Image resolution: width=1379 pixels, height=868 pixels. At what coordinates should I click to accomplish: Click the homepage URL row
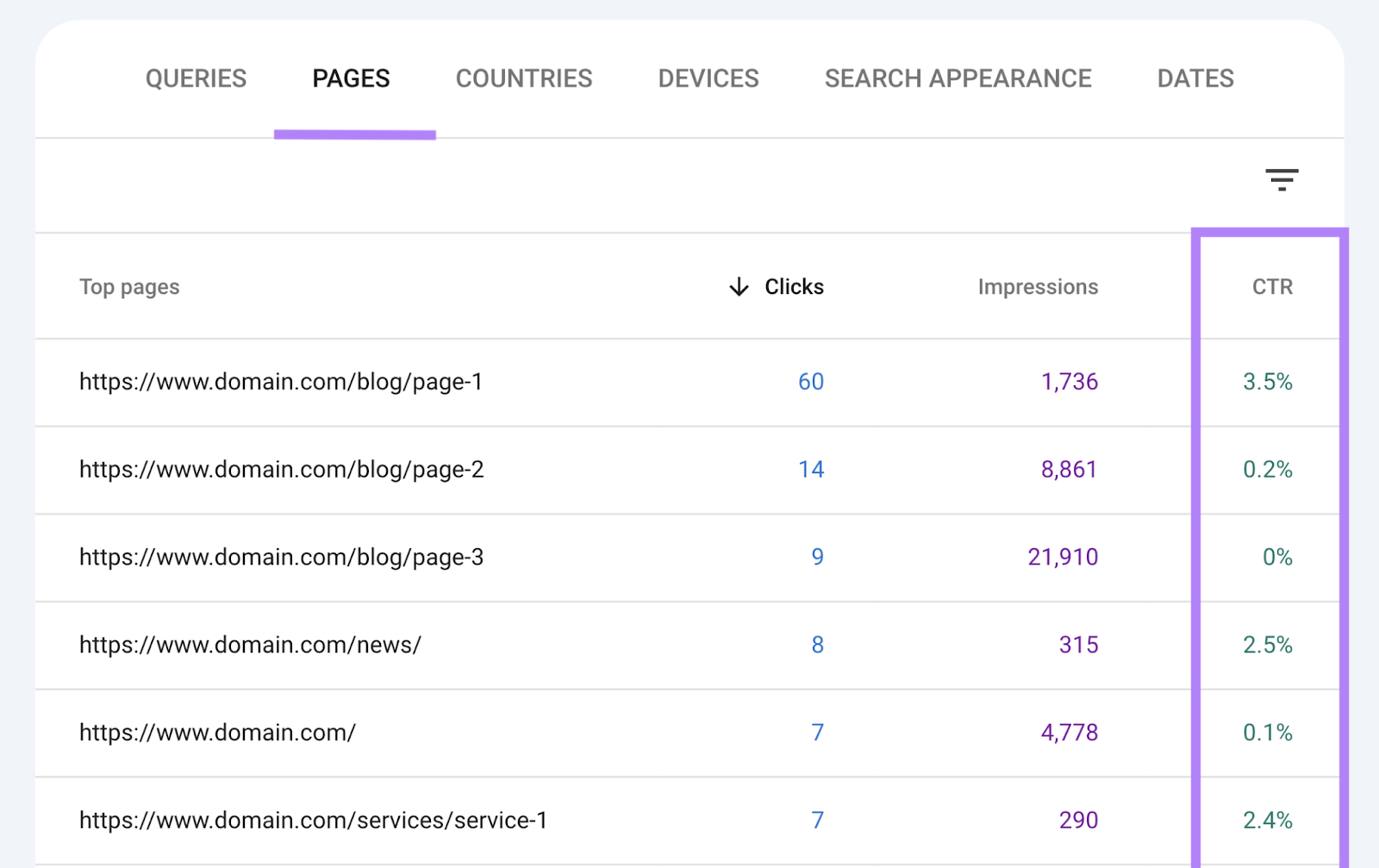(x=216, y=733)
